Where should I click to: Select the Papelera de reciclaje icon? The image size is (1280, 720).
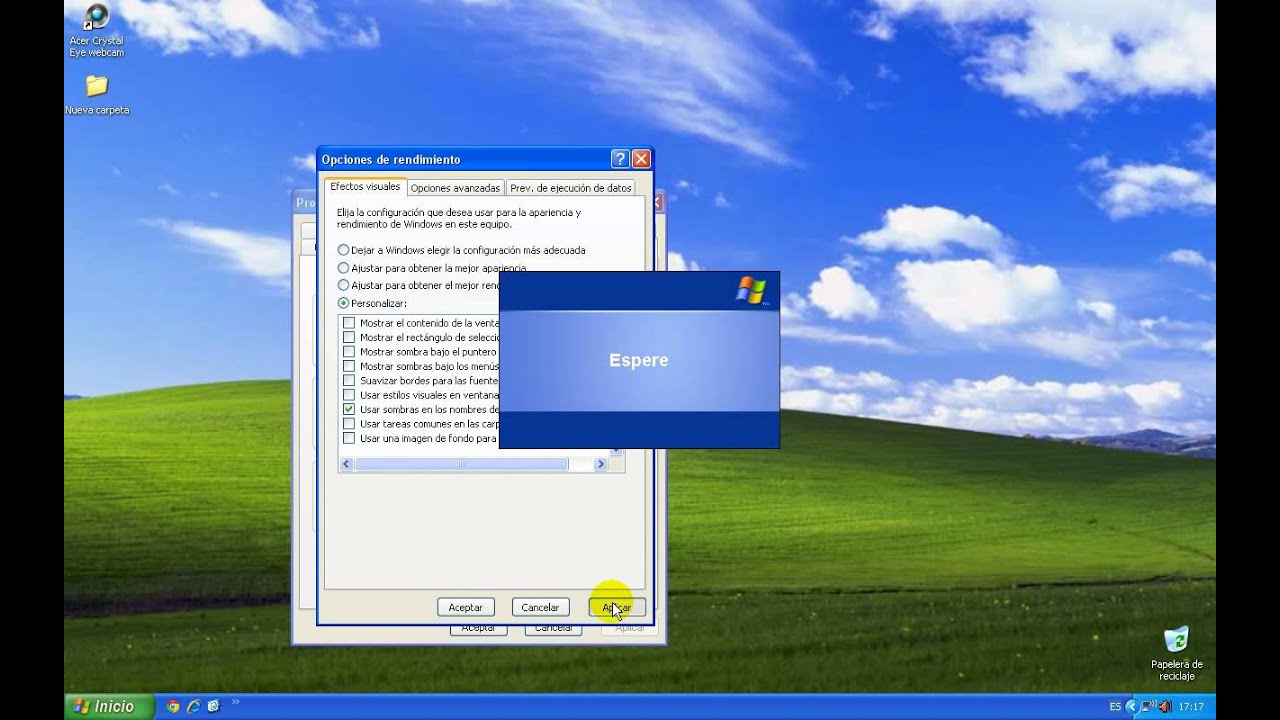tap(1177, 654)
